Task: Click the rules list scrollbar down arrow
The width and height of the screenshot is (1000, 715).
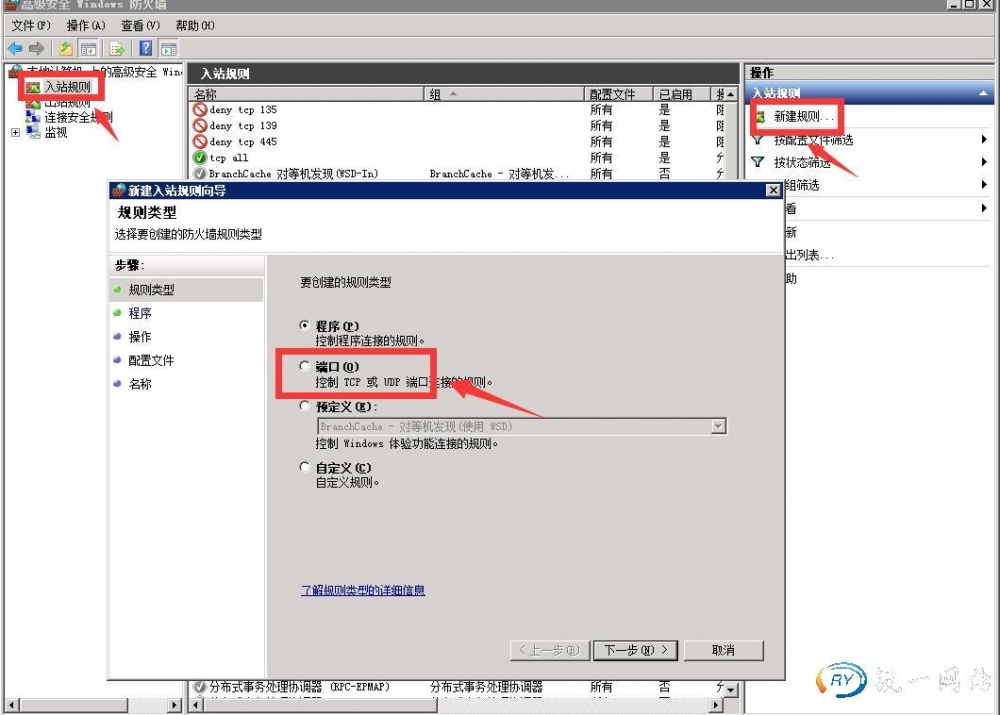Action: pos(731,690)
